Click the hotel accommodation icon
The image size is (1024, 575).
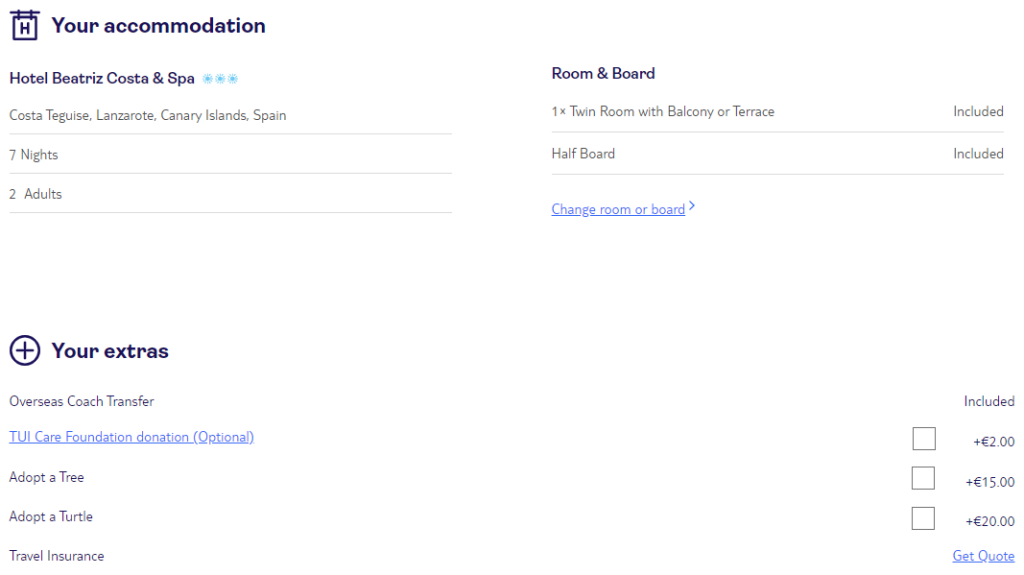[x=25, y=25]
